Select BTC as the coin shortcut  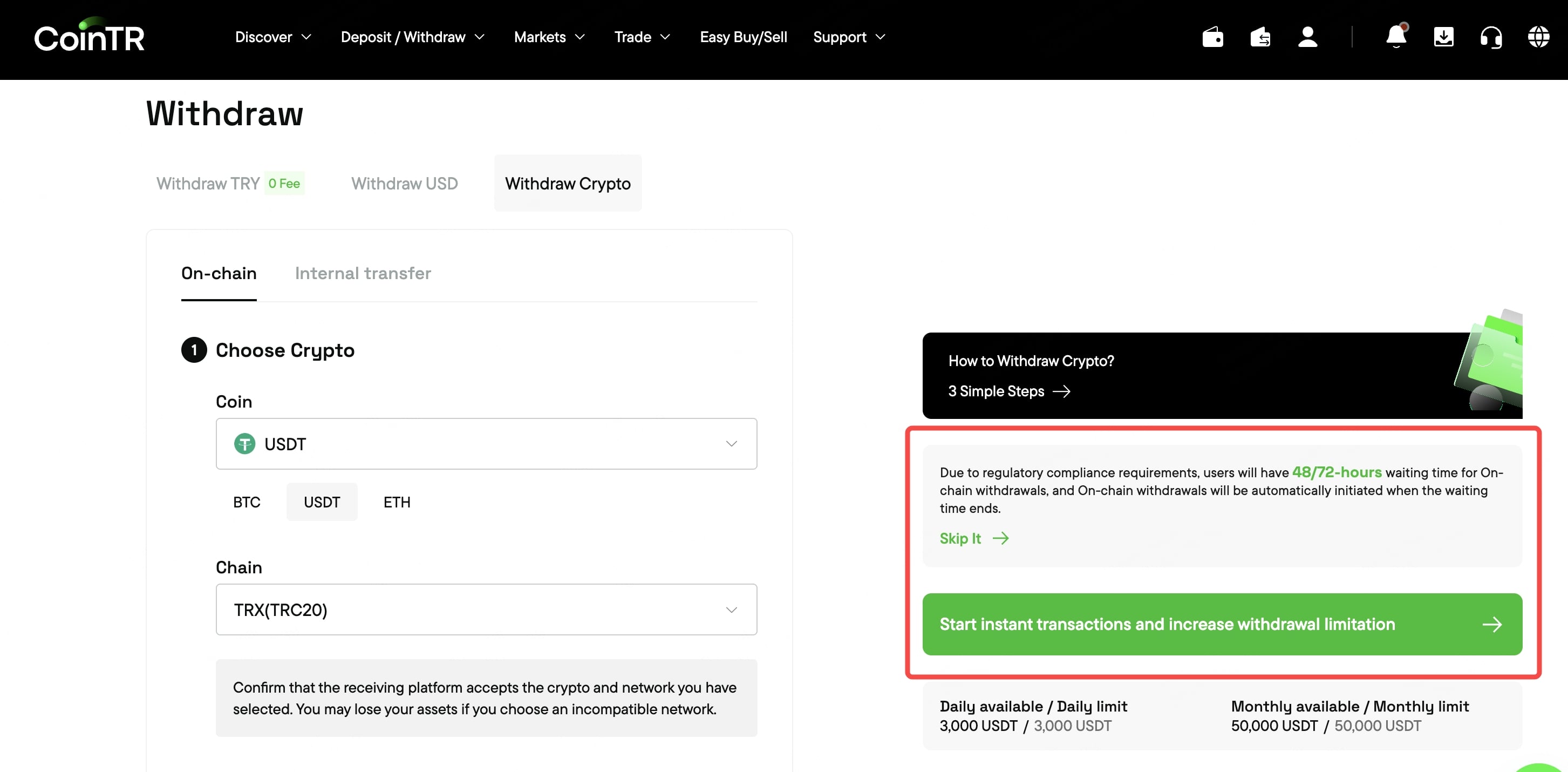247,502
